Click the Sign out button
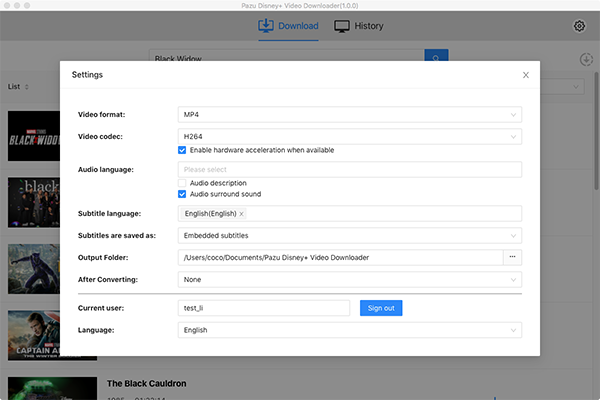The height and width of the screenshot is (400, 600). [381, 308]
